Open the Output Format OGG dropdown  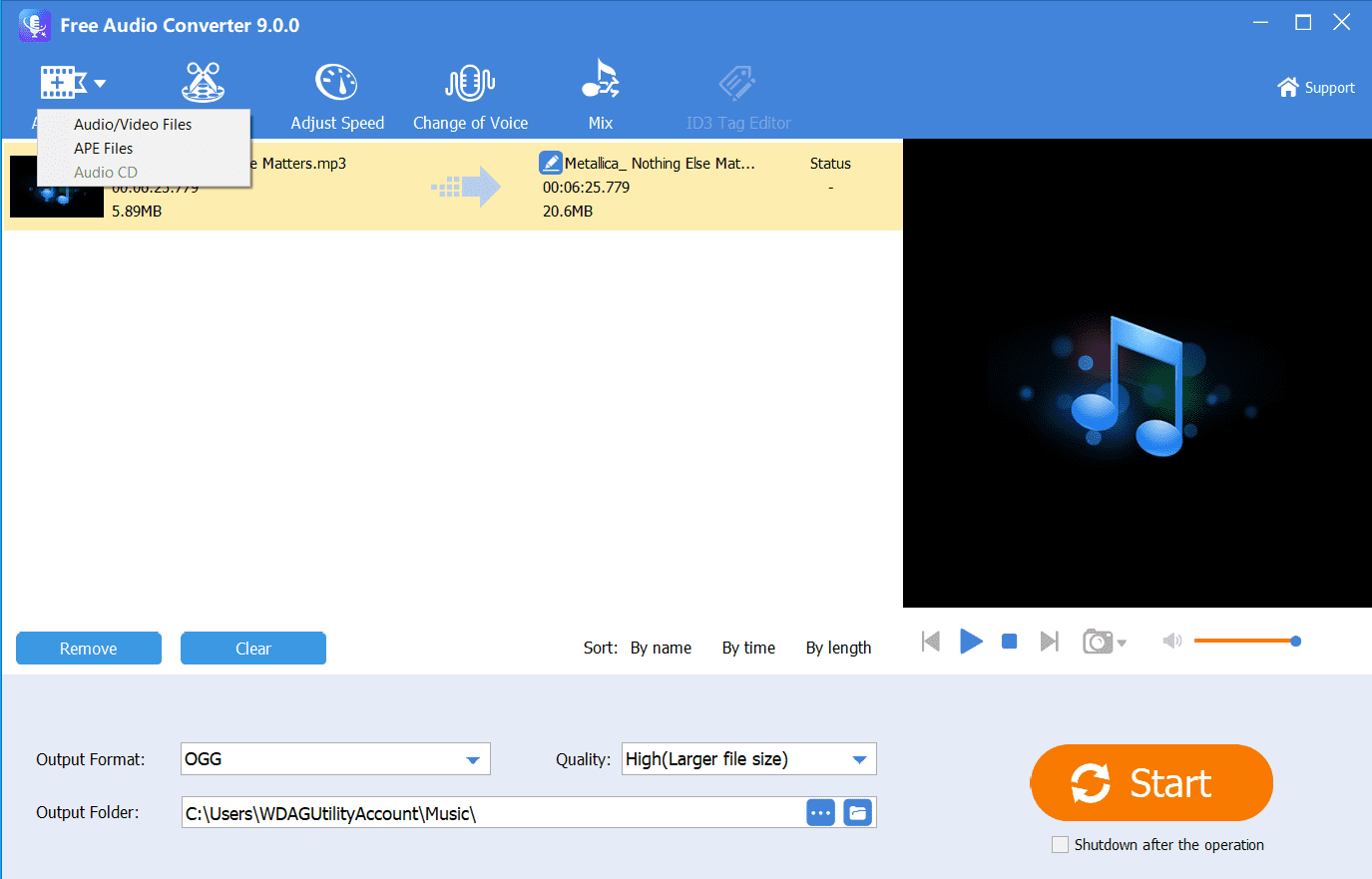click(335, 758)
